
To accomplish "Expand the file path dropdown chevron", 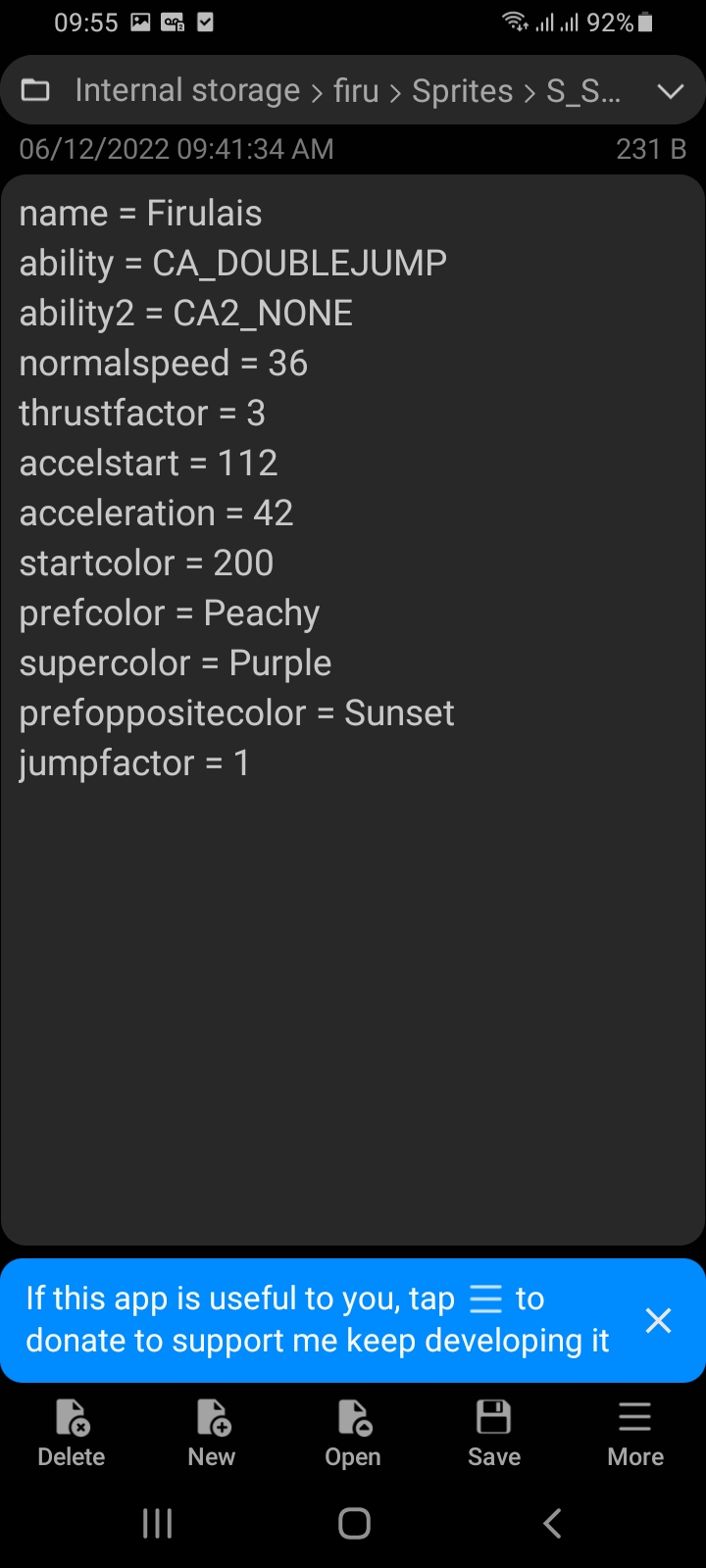I will (x=671, y=91).
